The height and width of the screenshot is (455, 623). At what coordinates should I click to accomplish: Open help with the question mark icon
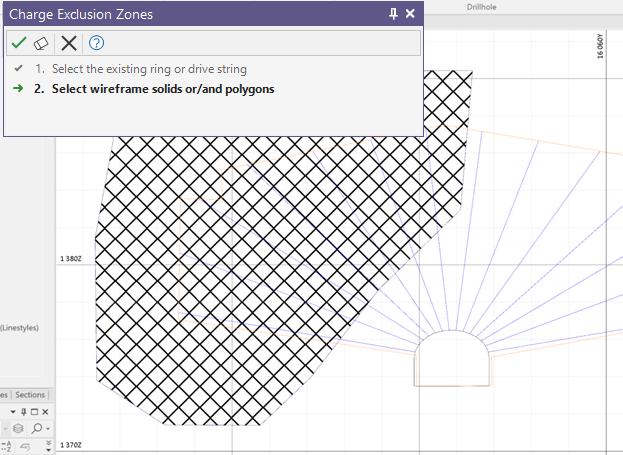click(96, 43)
